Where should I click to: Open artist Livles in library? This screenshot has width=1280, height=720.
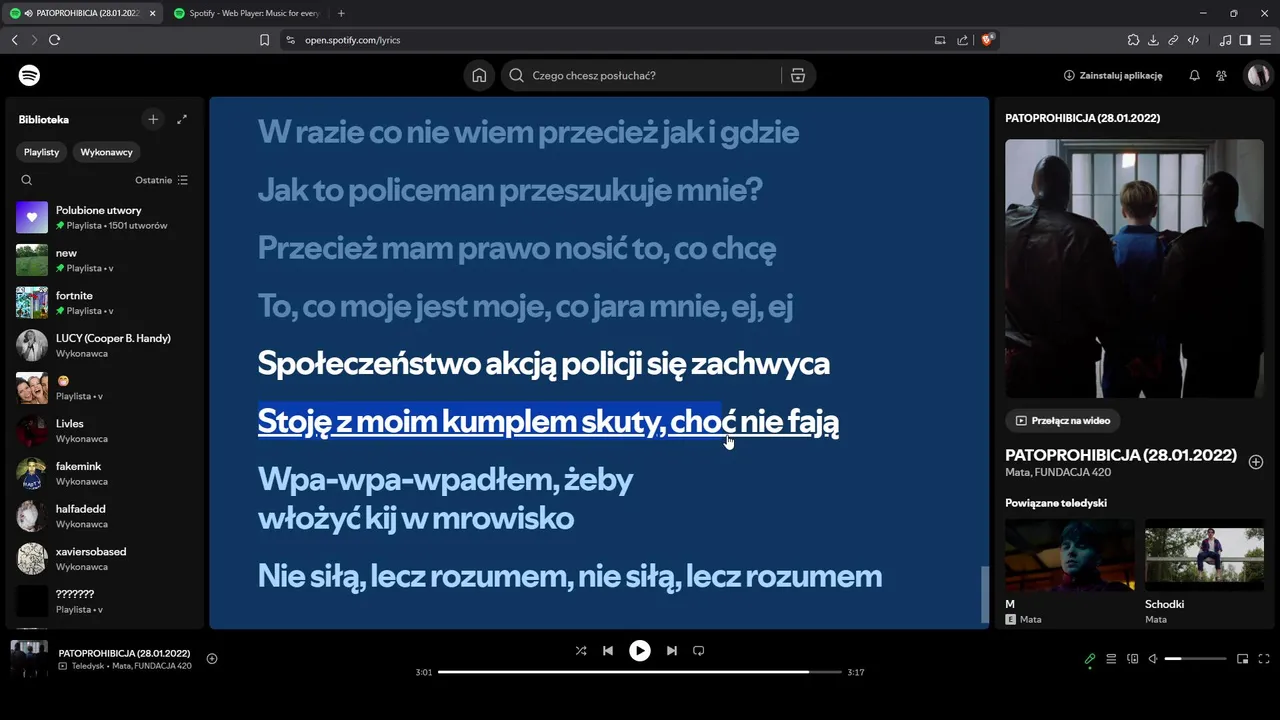(x=104, y=431)
